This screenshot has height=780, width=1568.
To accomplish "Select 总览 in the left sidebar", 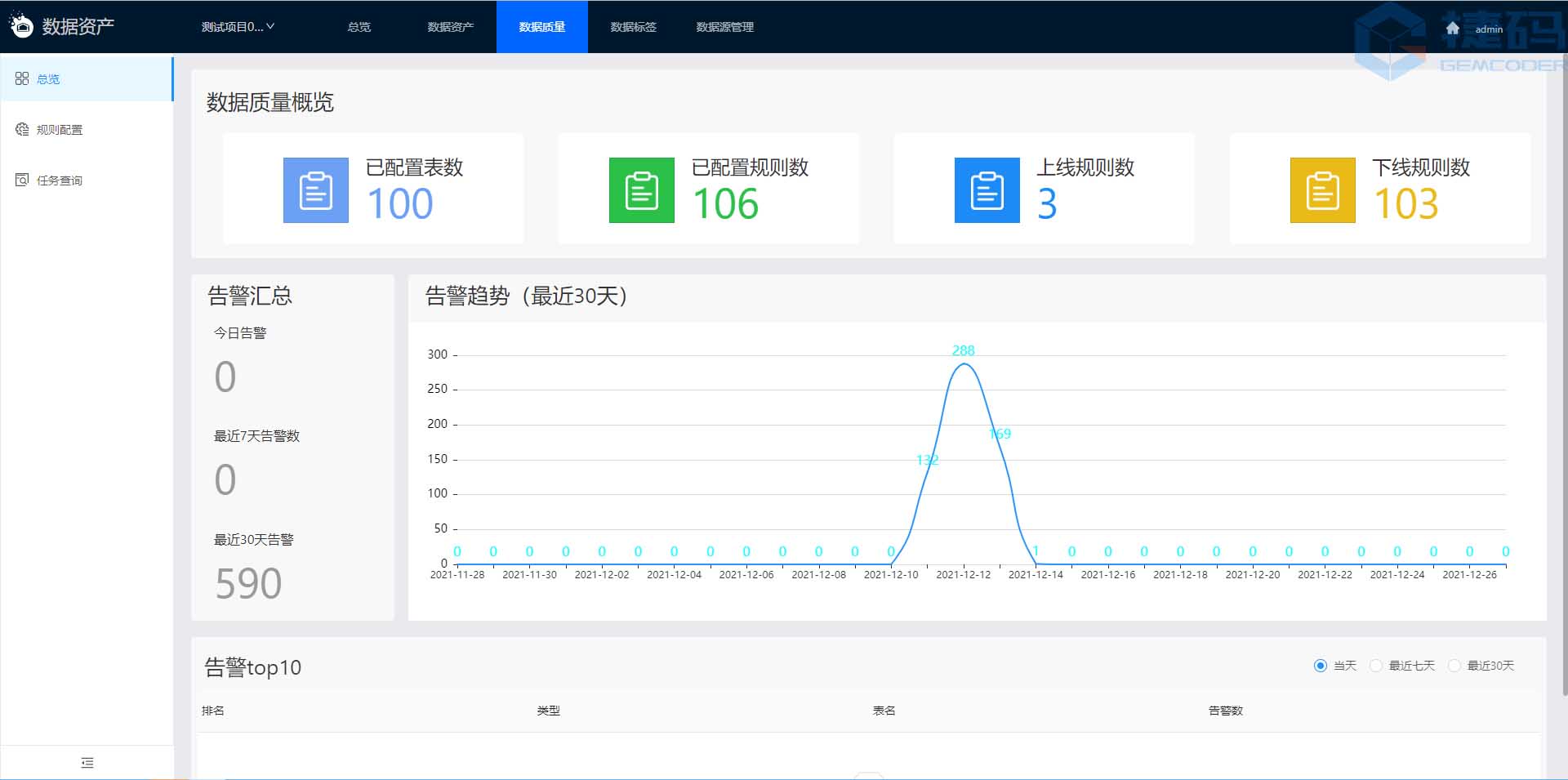I will click(87, 79).
